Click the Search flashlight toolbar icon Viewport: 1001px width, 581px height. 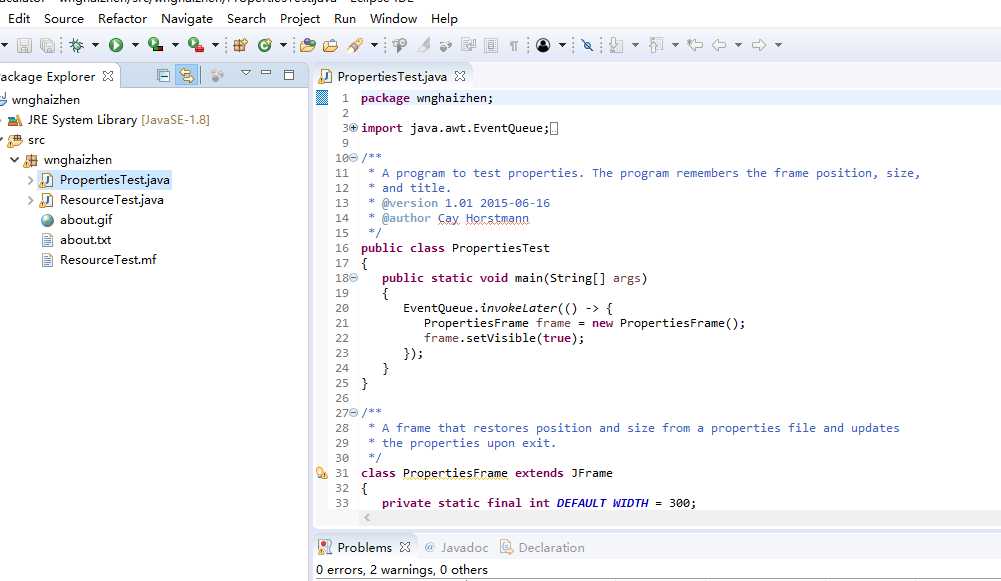coord(356,45)
